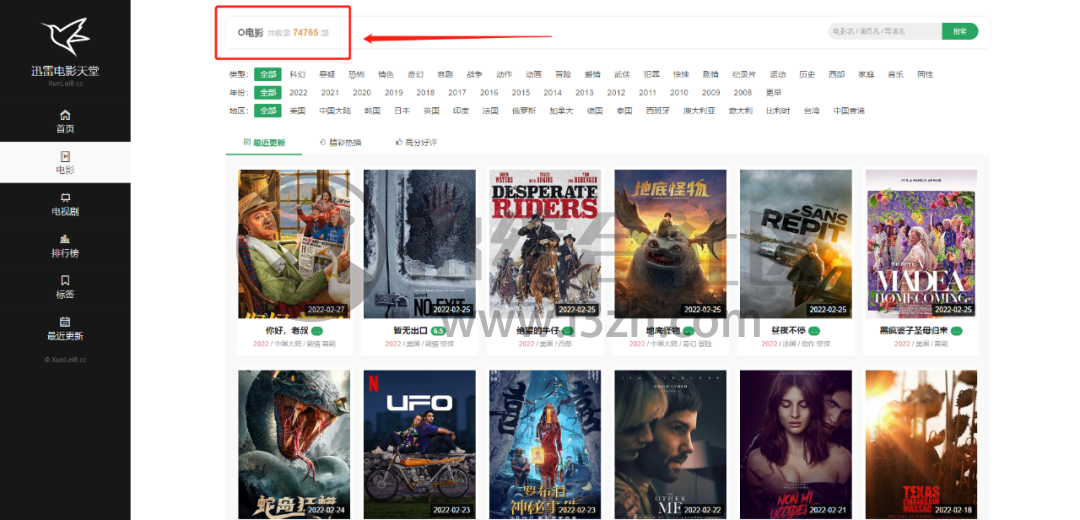
Task: Filter by year 2008
Action: pyautogui.click(x=742, y=92)
